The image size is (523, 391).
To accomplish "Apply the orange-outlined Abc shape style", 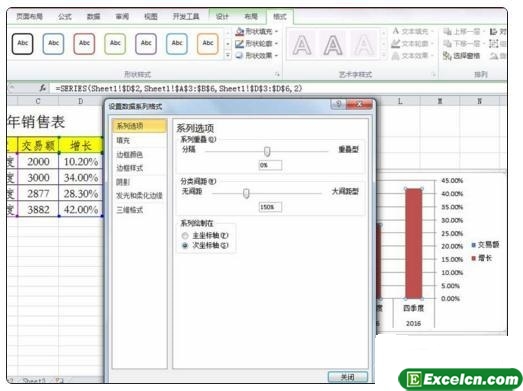I will [207, 44].
